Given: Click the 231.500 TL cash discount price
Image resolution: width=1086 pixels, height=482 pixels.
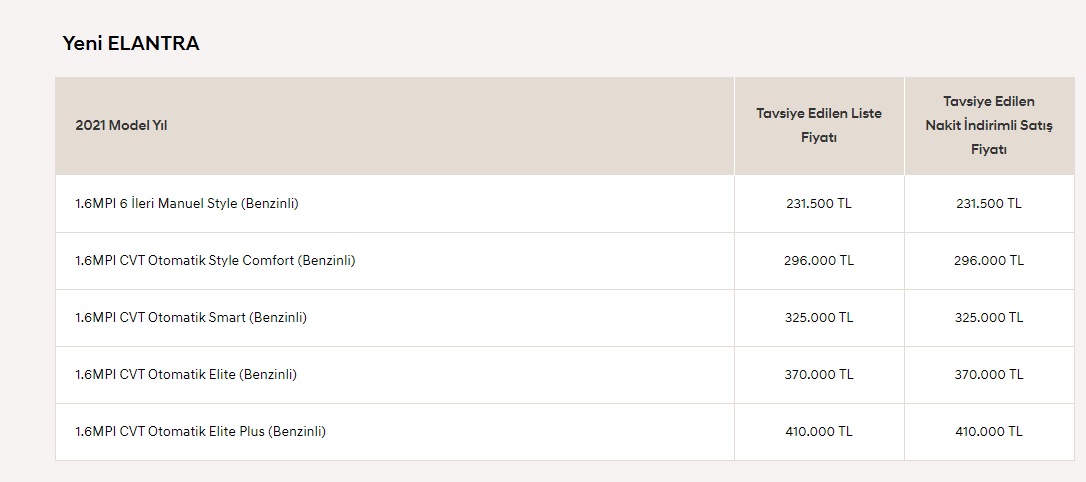Looking at the screenshot, I should click(988, 204).
